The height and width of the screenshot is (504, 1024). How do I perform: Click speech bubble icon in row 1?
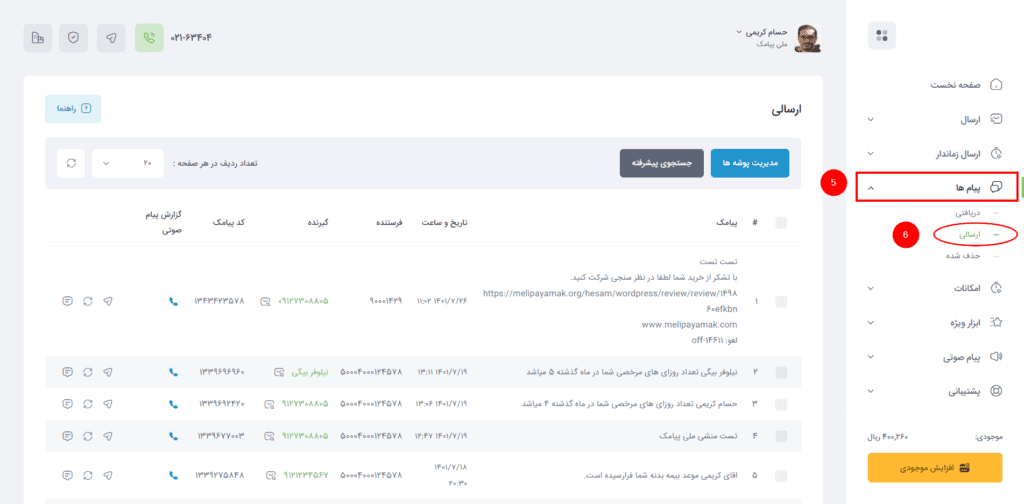click(x=67, y=302)
